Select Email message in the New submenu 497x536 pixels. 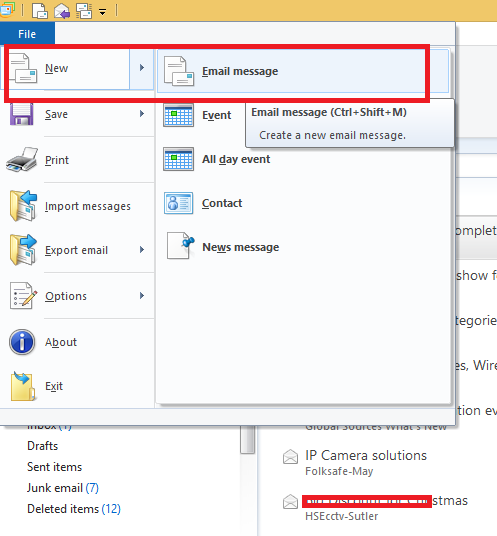pyautogui.click(x=303, y=71)
